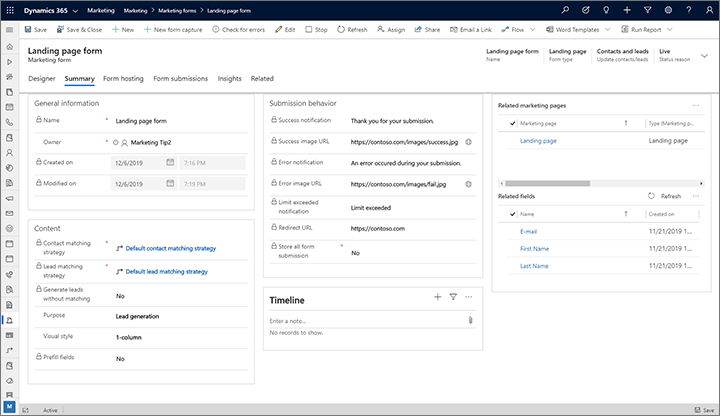Expand the Flow menu chevron
720x416 pixels.
coord(530,30)
